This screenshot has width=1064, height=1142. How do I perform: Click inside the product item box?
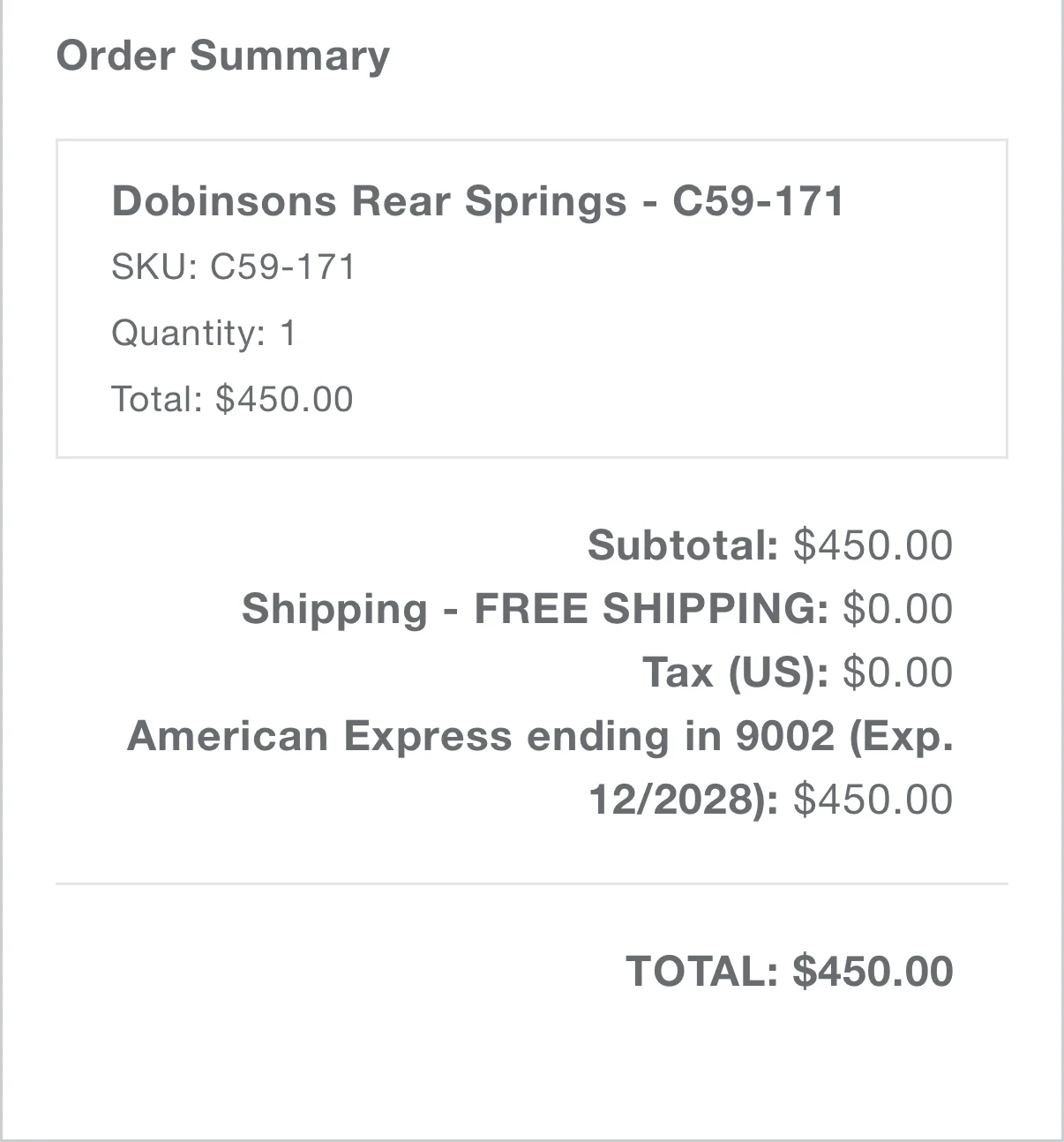[532, 298]
